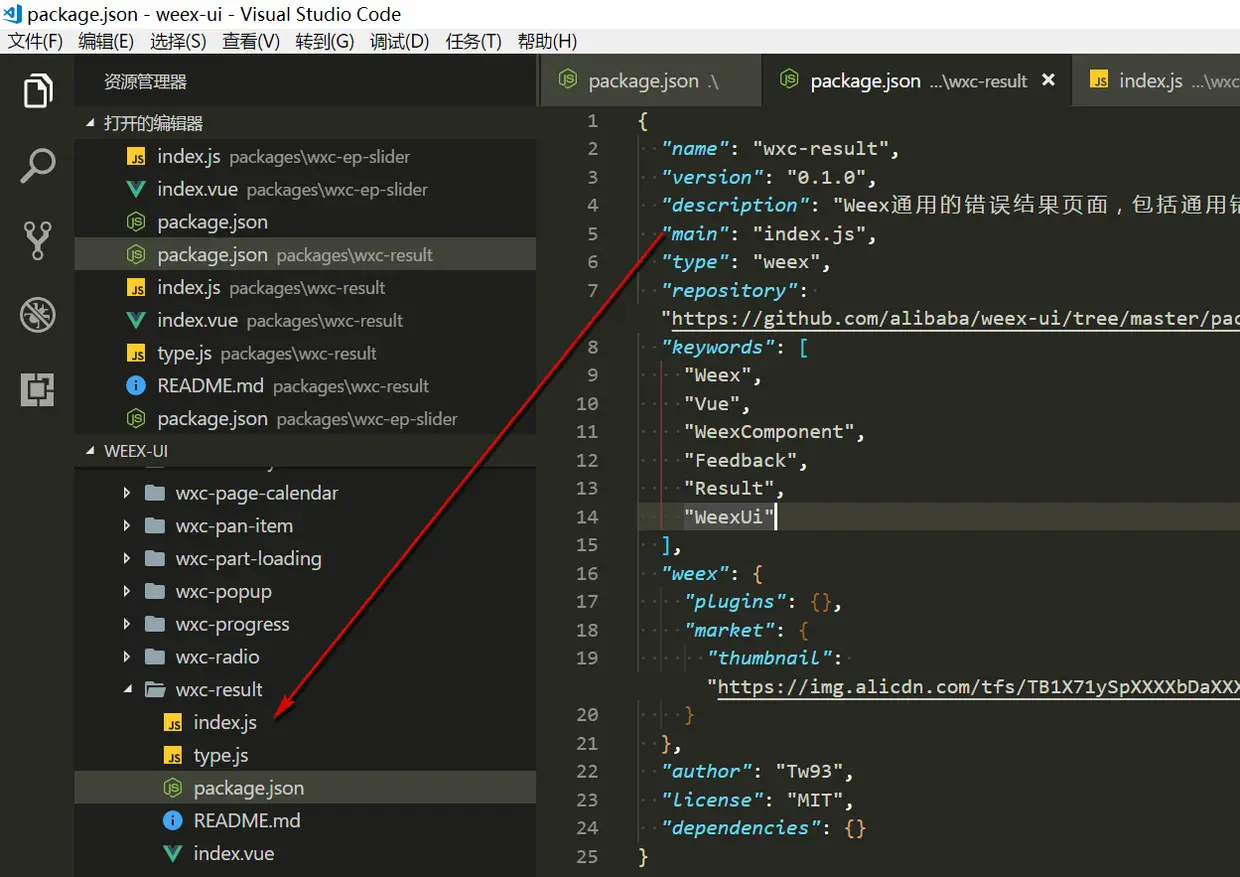Open index.vue packages\wxc-result in open editors
The width and height of the screenshot is (1240, 877).
tap(305, 321)
